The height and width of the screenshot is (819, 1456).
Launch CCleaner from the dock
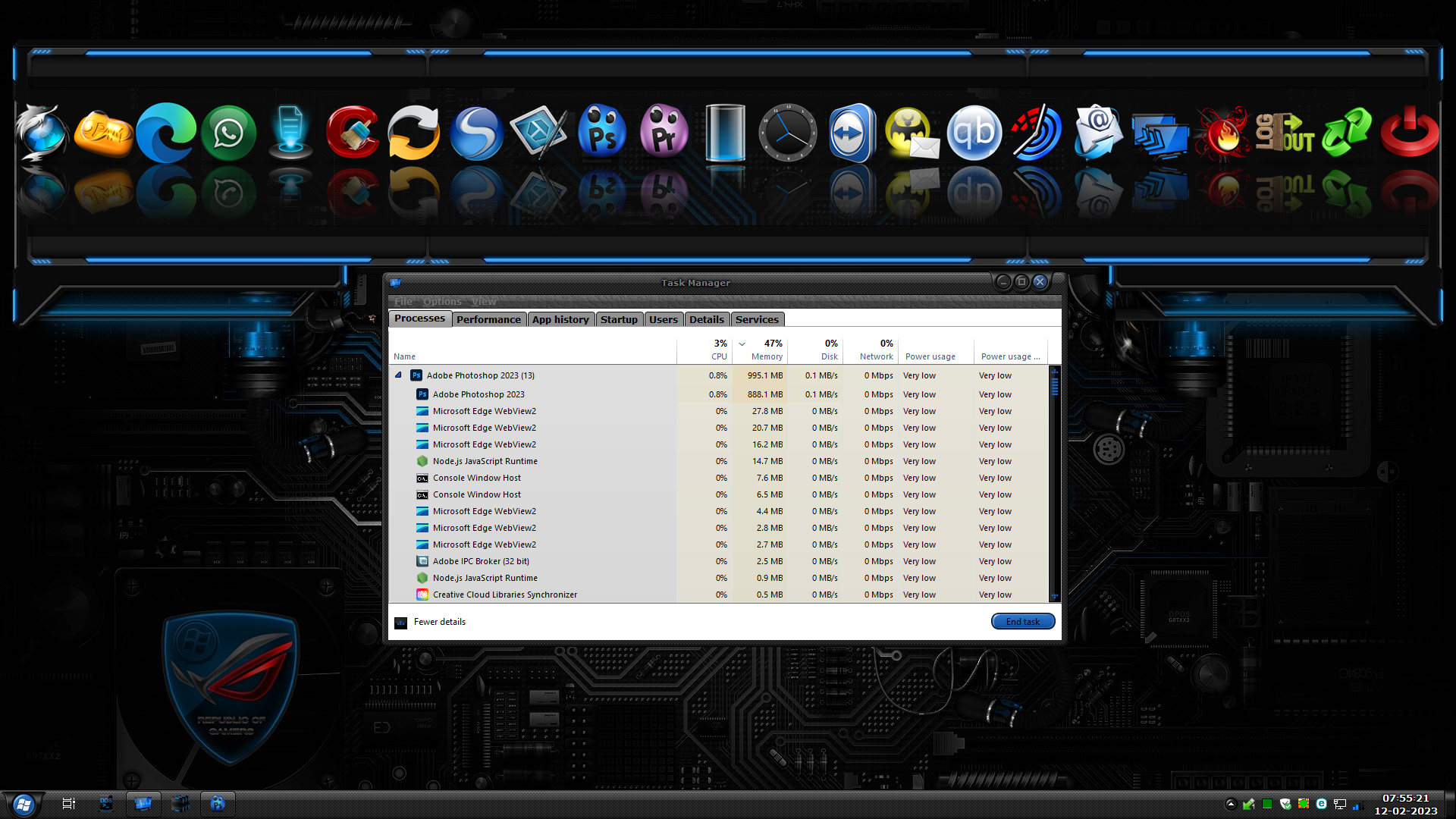[x=353, y=133]
